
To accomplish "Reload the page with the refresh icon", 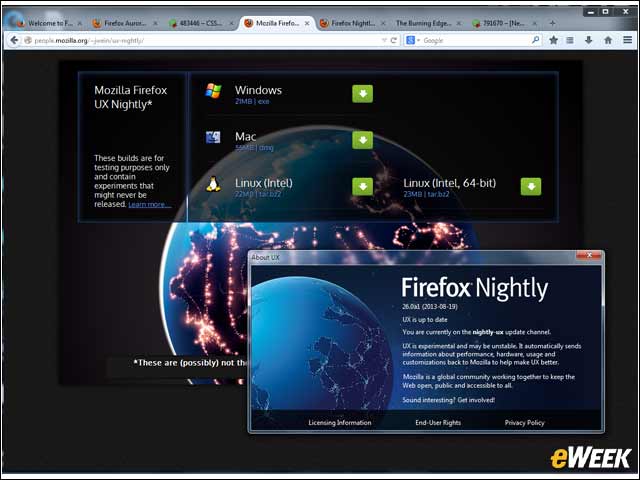I will [x=394, y=40].
